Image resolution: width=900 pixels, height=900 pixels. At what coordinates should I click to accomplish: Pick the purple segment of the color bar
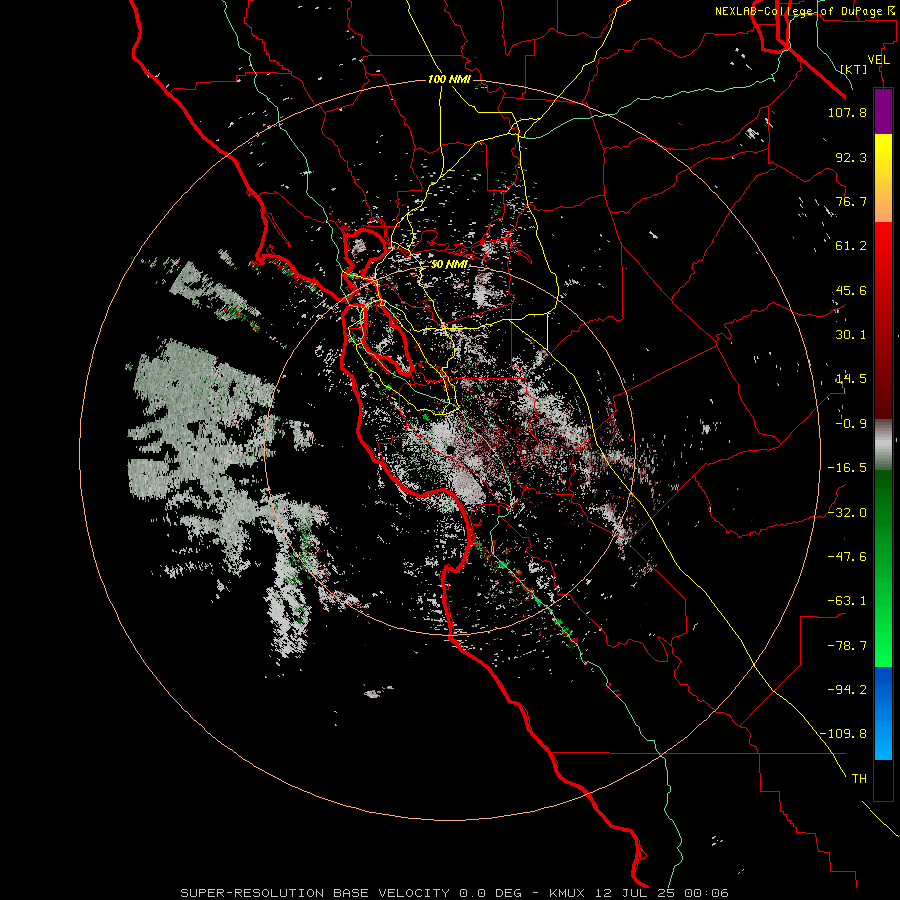[883, 111]
